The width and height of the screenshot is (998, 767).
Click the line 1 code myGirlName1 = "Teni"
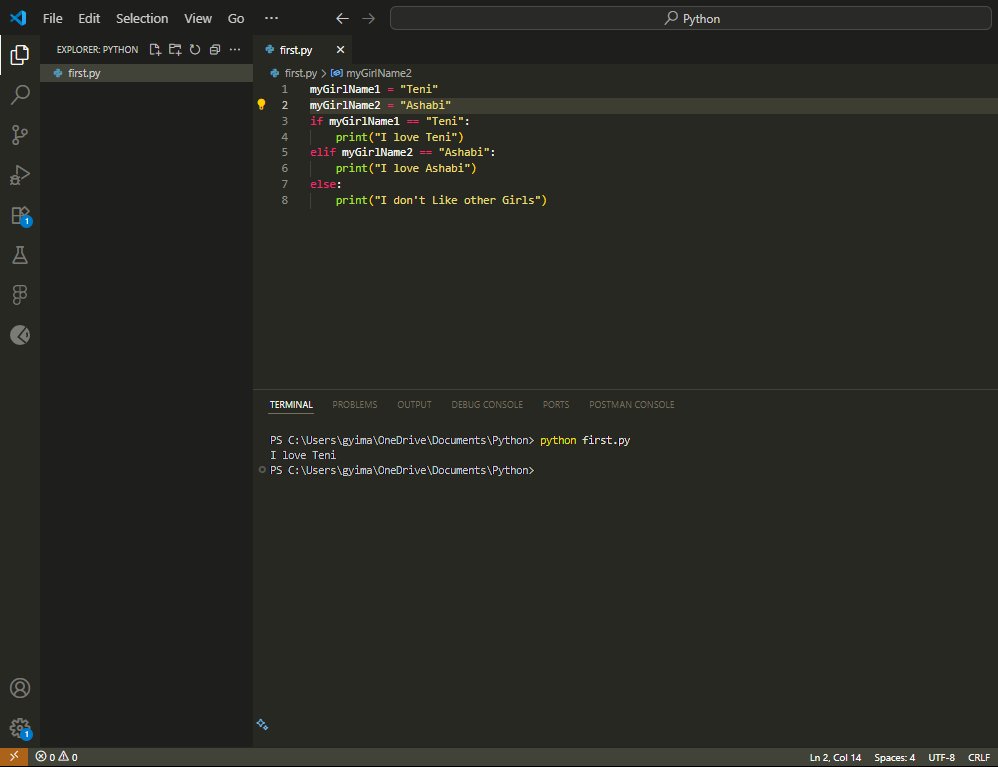[374, 89]
